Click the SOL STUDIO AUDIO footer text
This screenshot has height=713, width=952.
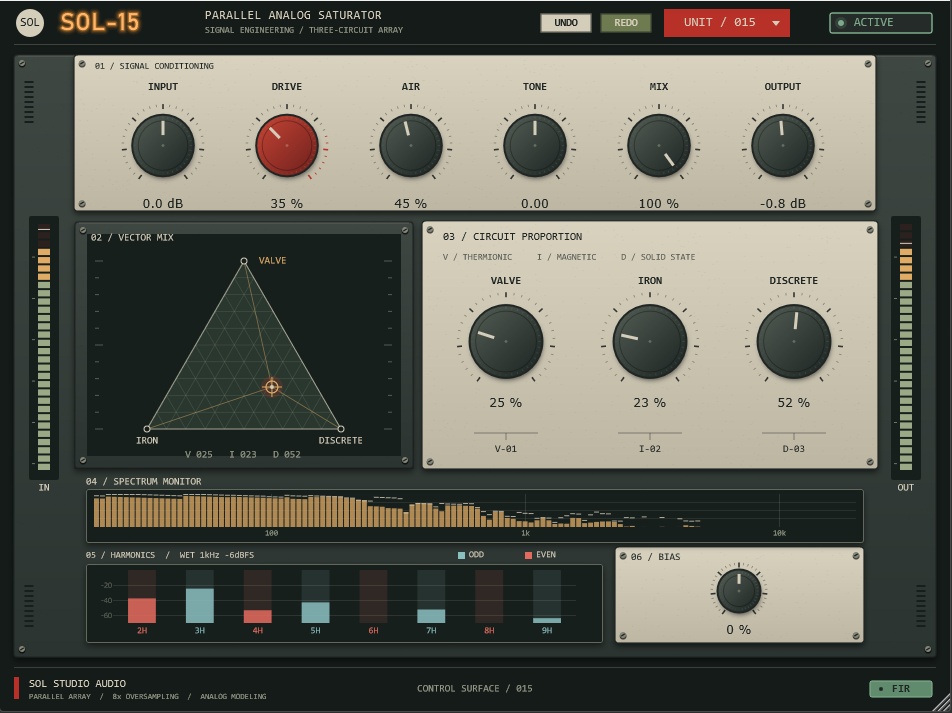coord(77,684)
